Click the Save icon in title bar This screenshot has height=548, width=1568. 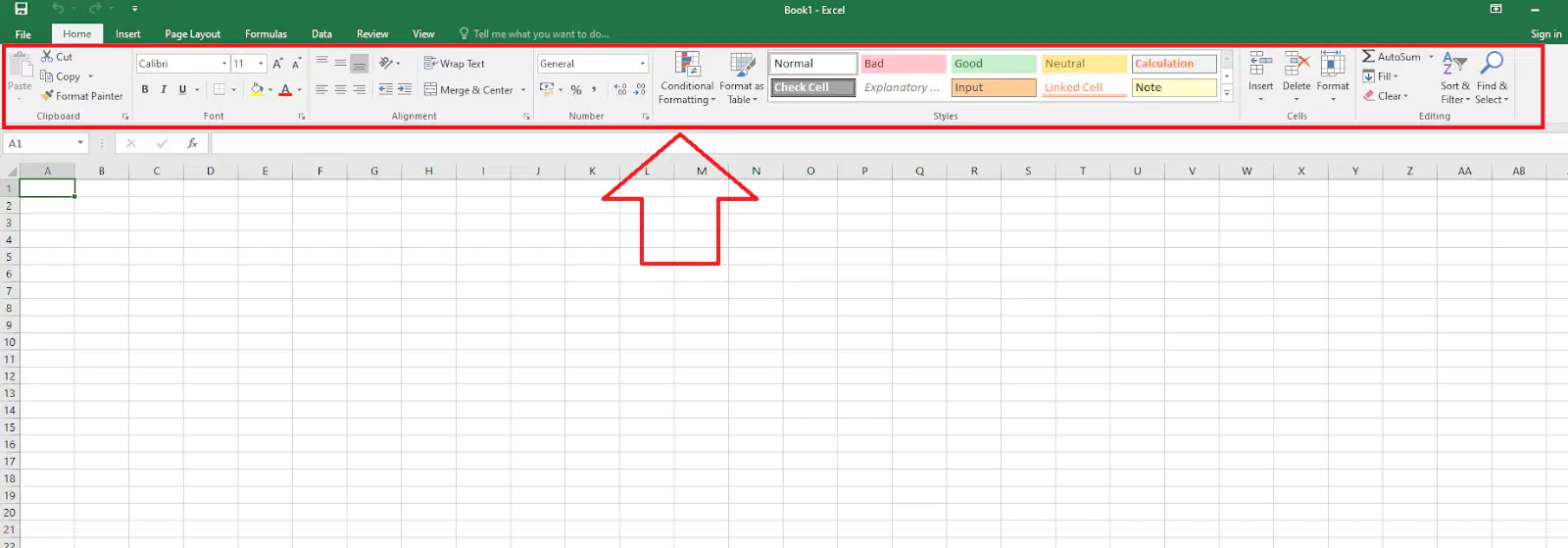21,9
